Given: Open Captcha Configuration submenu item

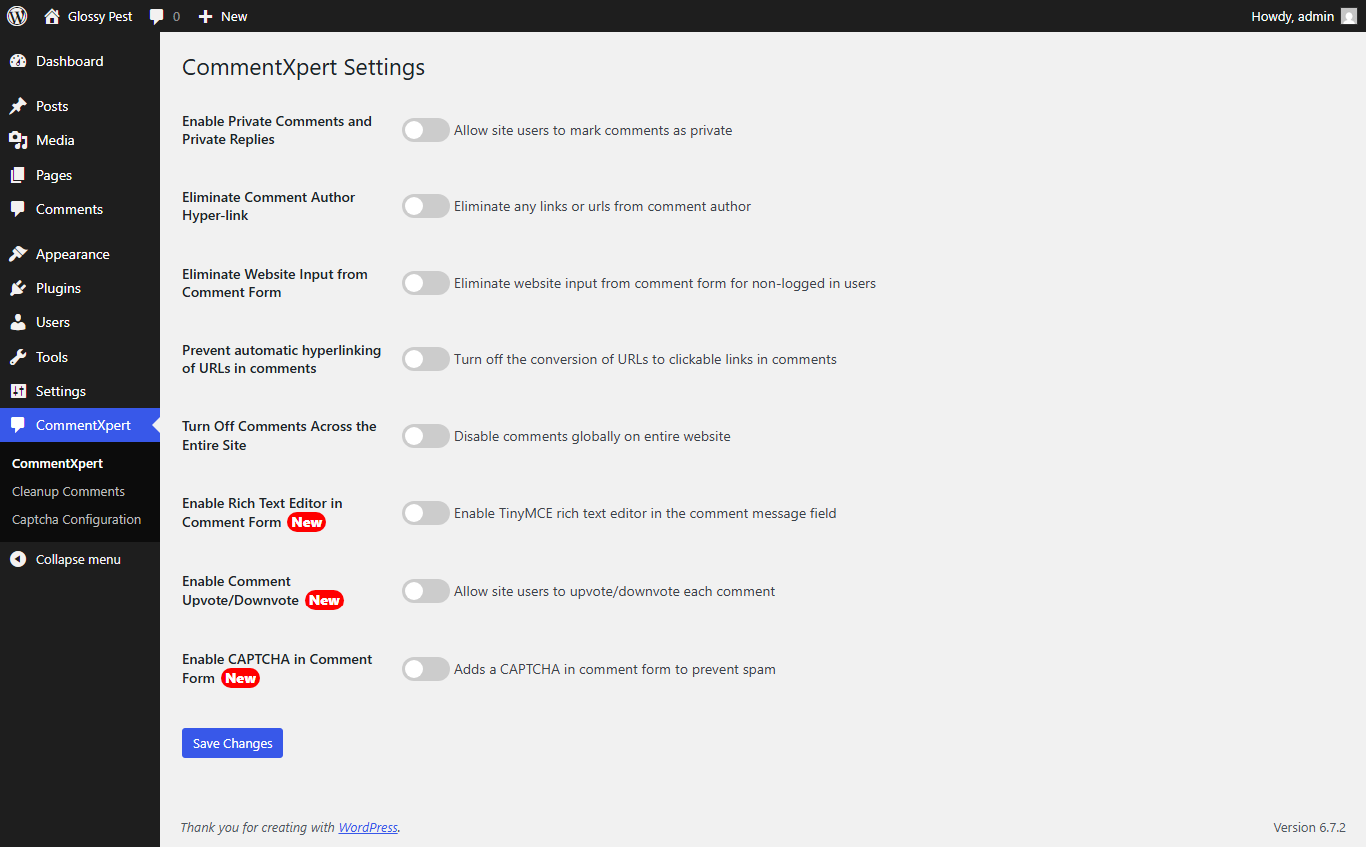Looking at the screenshot, I should 76,519.
